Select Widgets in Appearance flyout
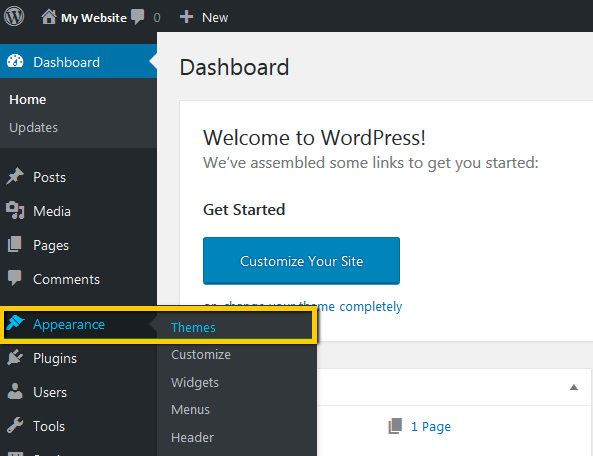 pyautogui.click(x=195, y=382)
